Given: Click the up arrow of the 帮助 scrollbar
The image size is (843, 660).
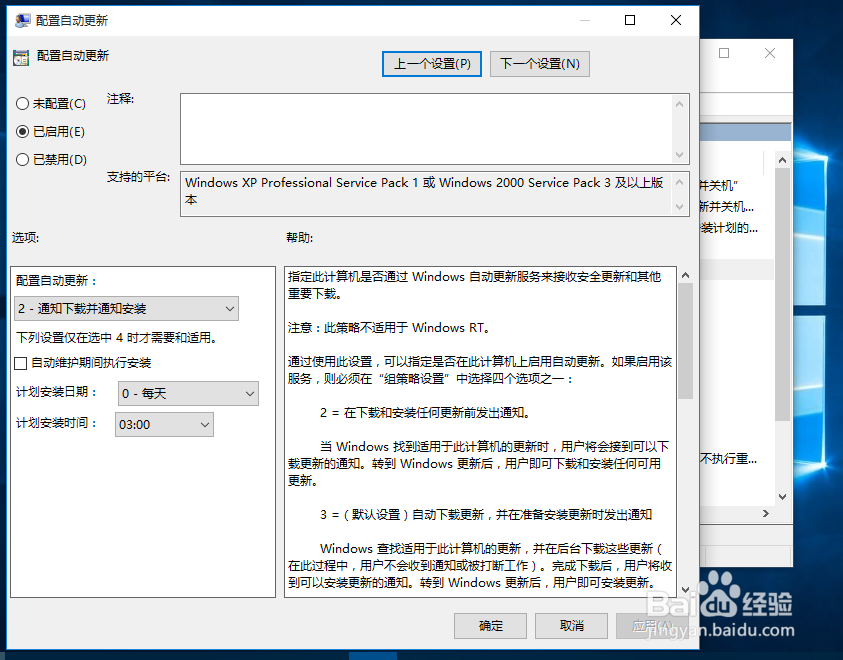Looking at the screenshot, I should tap(685, 275).
